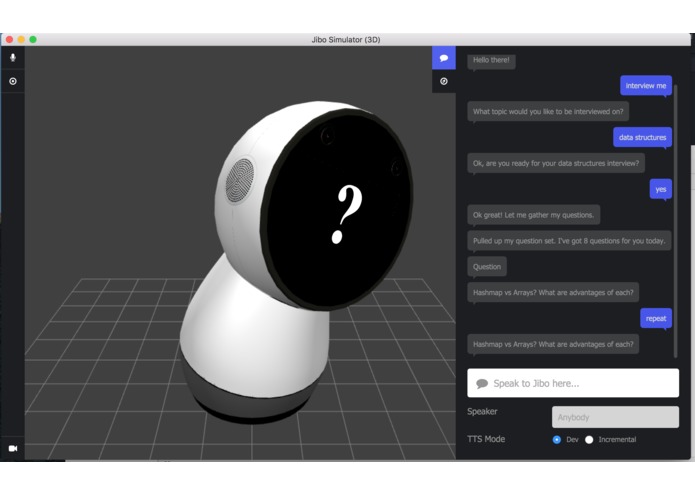The height and width of the screenshot is (494, 695).
Task: Click 'What topic would you like' message
Action: pyautogui.click(x=548, y=112)
